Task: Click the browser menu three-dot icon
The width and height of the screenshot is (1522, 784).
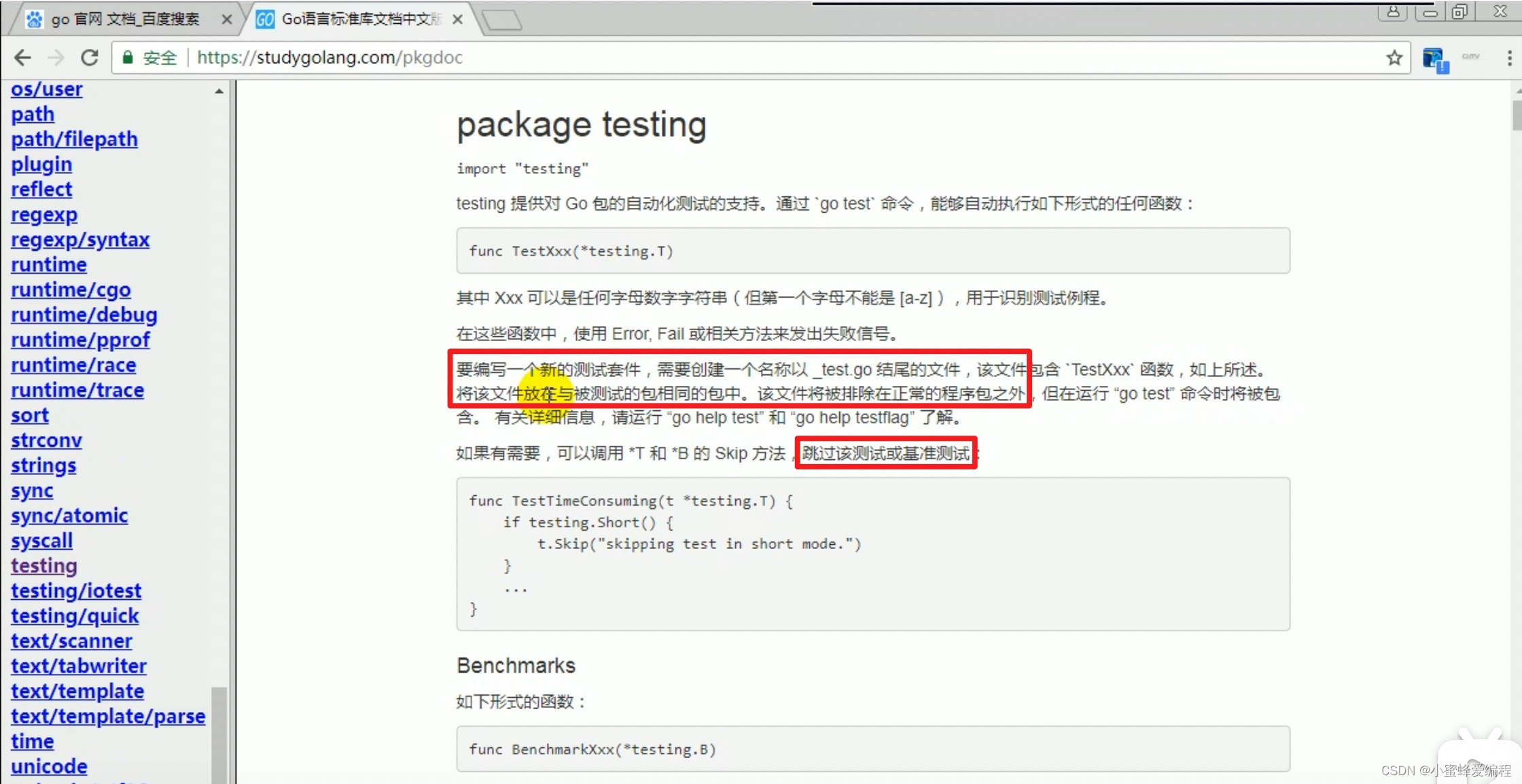Action: click(x=1509, y=58)
